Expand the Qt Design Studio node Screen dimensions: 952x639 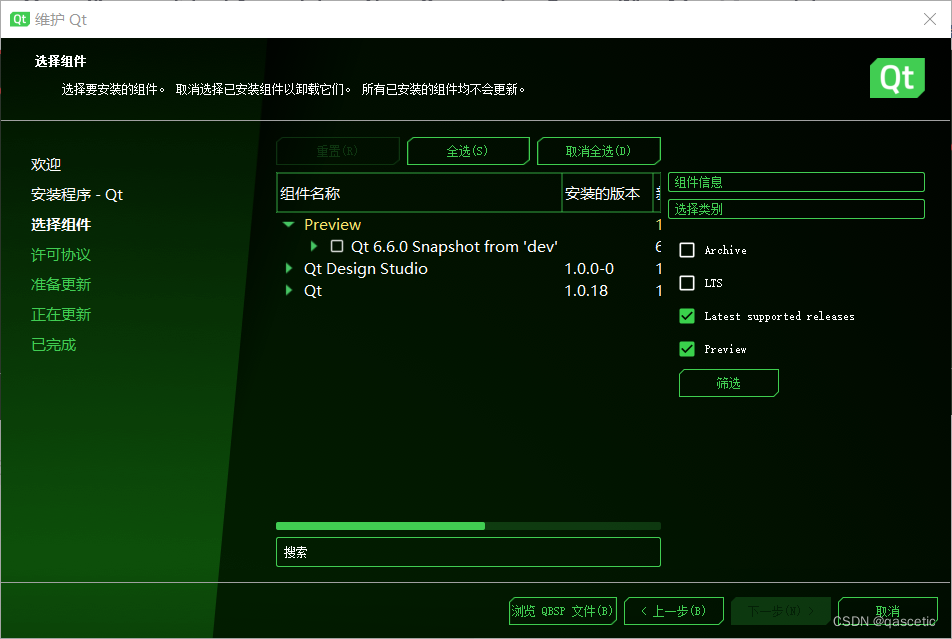[289, 268]
